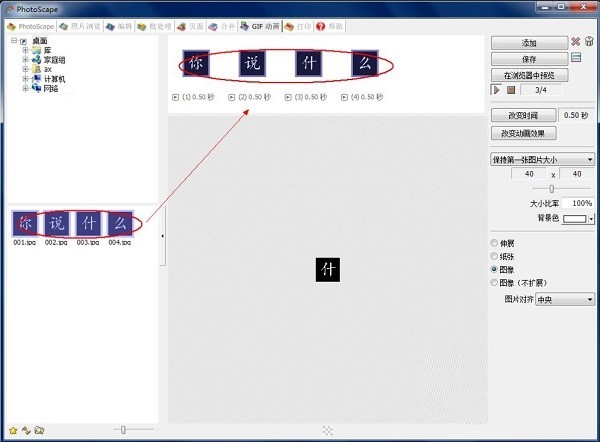This screenshot has height=442, width=600.
Task: Select the 图像 radio option
Action: click(494, 269)
